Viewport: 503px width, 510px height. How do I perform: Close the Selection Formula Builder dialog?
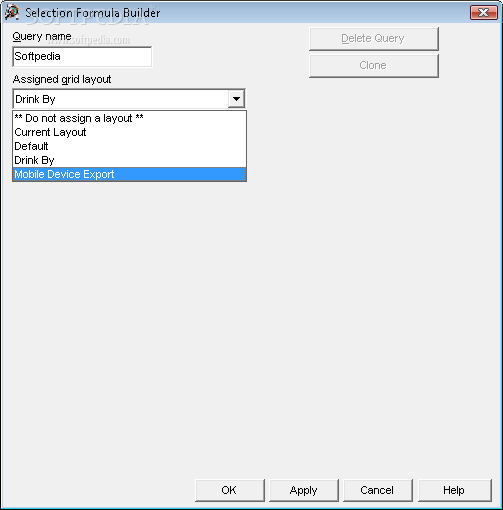[484, 13]
